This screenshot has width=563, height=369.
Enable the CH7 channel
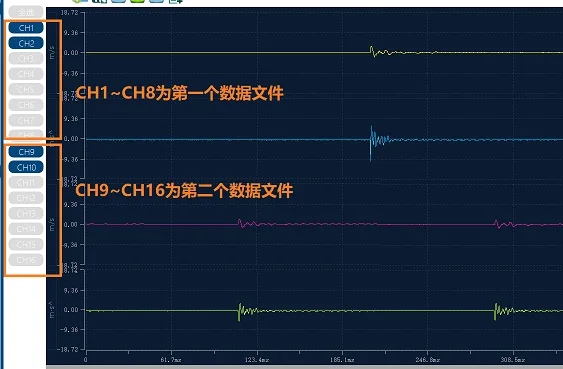click(26, 120)
